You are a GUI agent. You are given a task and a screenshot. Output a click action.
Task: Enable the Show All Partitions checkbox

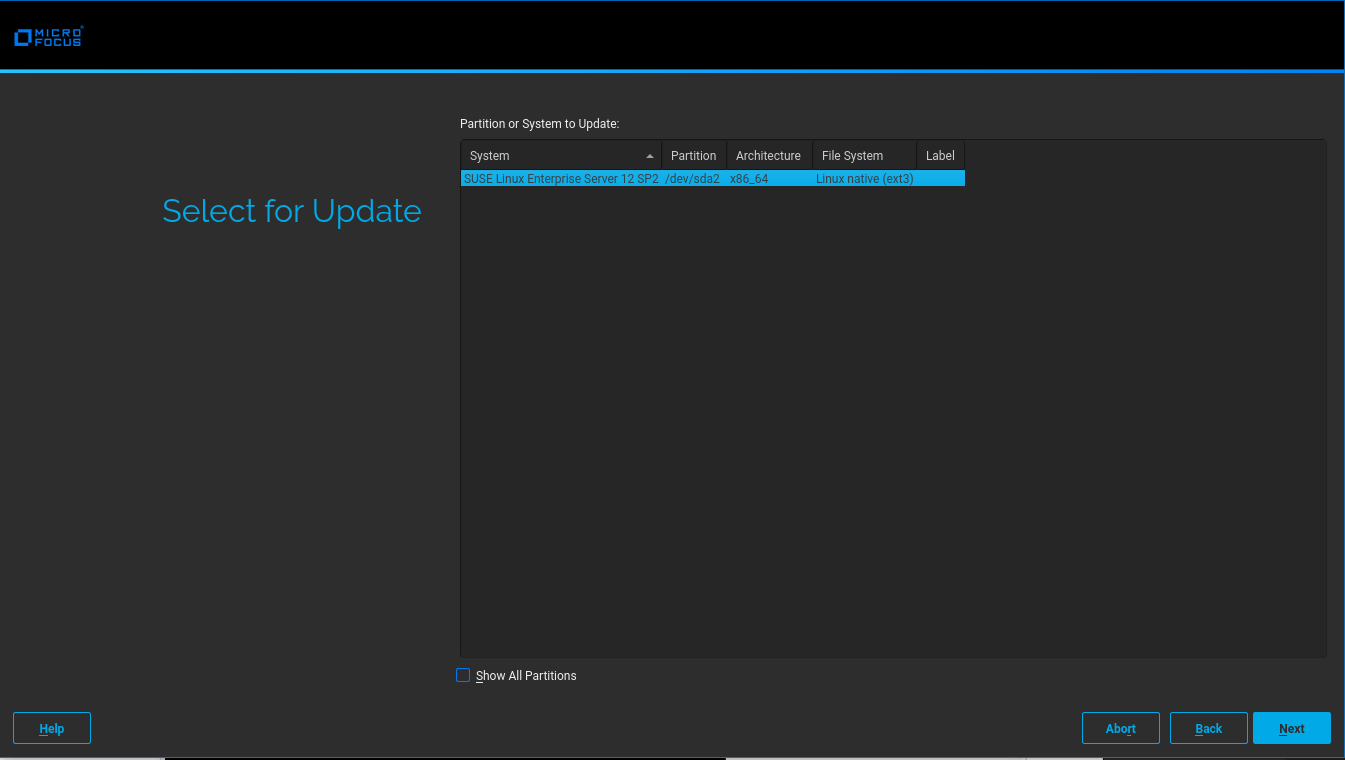pos(463,676)
